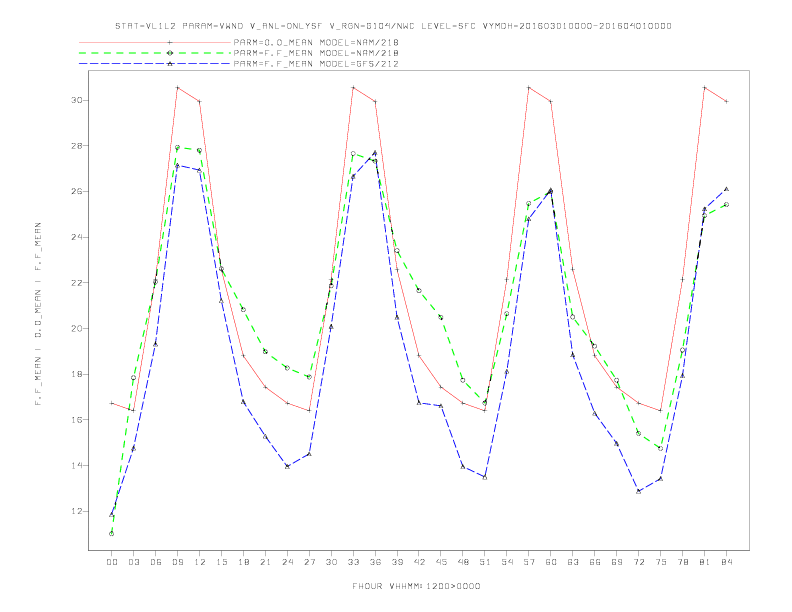
Task: Click x-axis forecast hour label 57
Action: [x=529, y=562]
